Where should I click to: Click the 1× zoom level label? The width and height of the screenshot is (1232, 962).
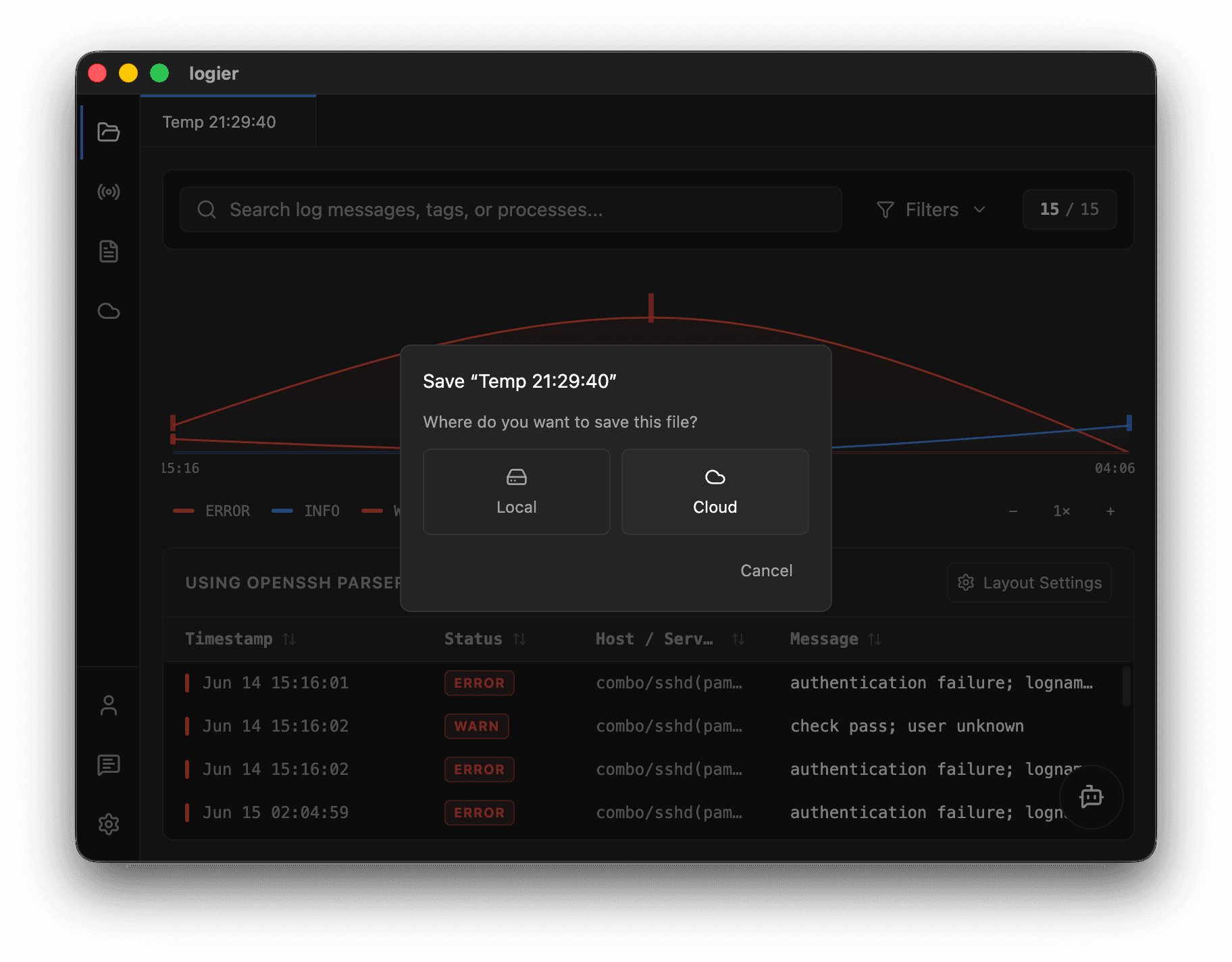1062,511
